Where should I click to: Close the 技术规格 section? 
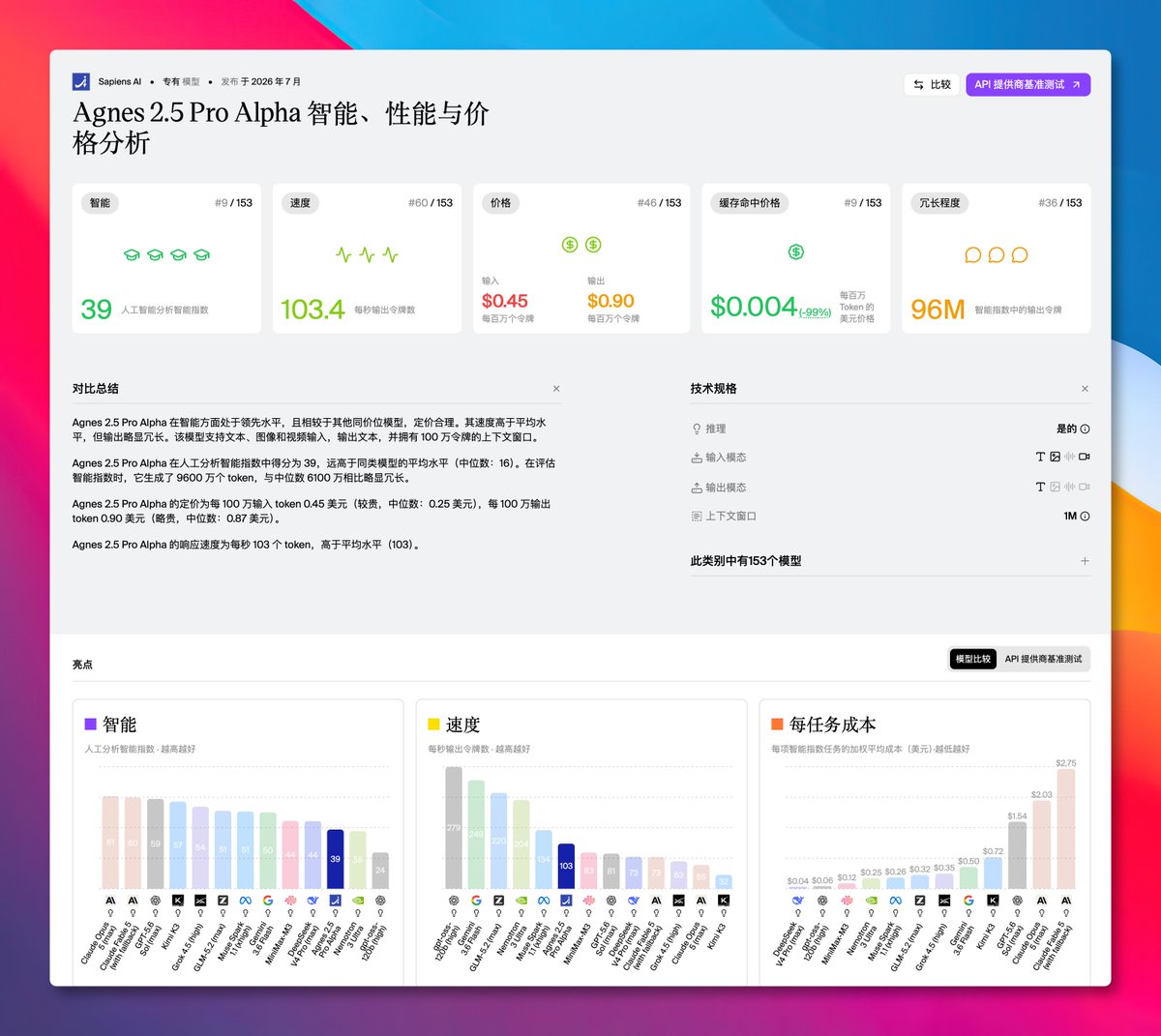click(1085, 389)
